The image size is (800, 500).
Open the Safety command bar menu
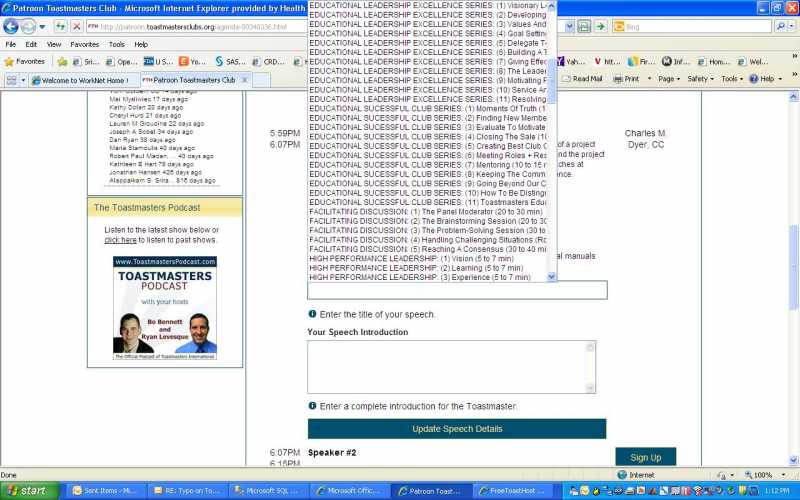click(x=700, y=79)
